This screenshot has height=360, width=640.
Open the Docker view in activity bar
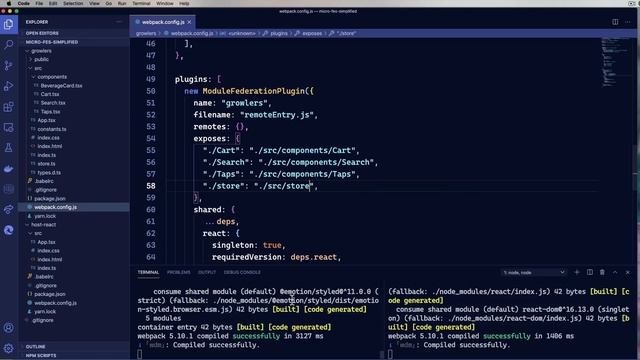point(9,169)
